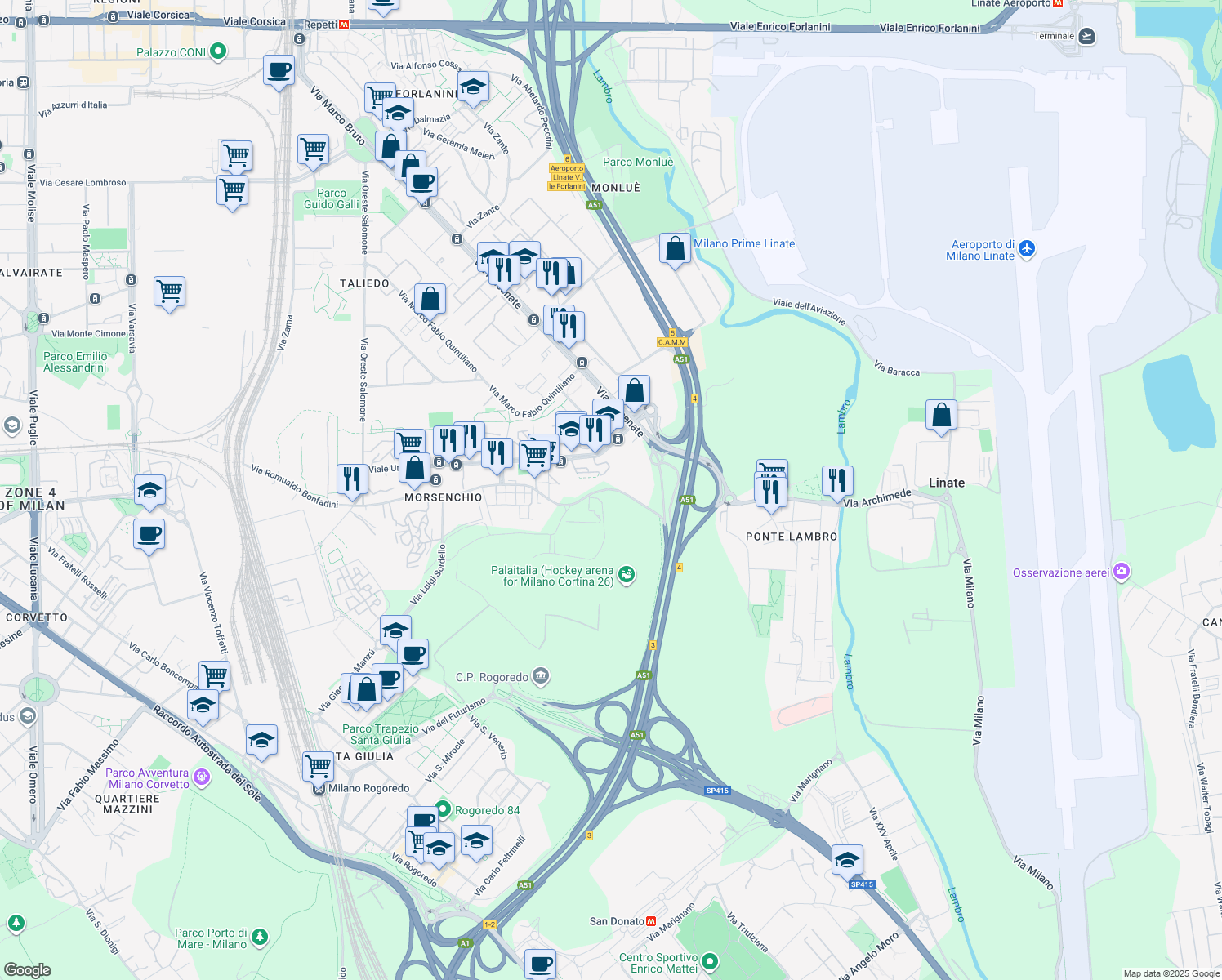This screenshot has height=980, width=1222.
Task: Open the coffee cup marker near Palazzo CONI
Action: (x=279, y=70)
